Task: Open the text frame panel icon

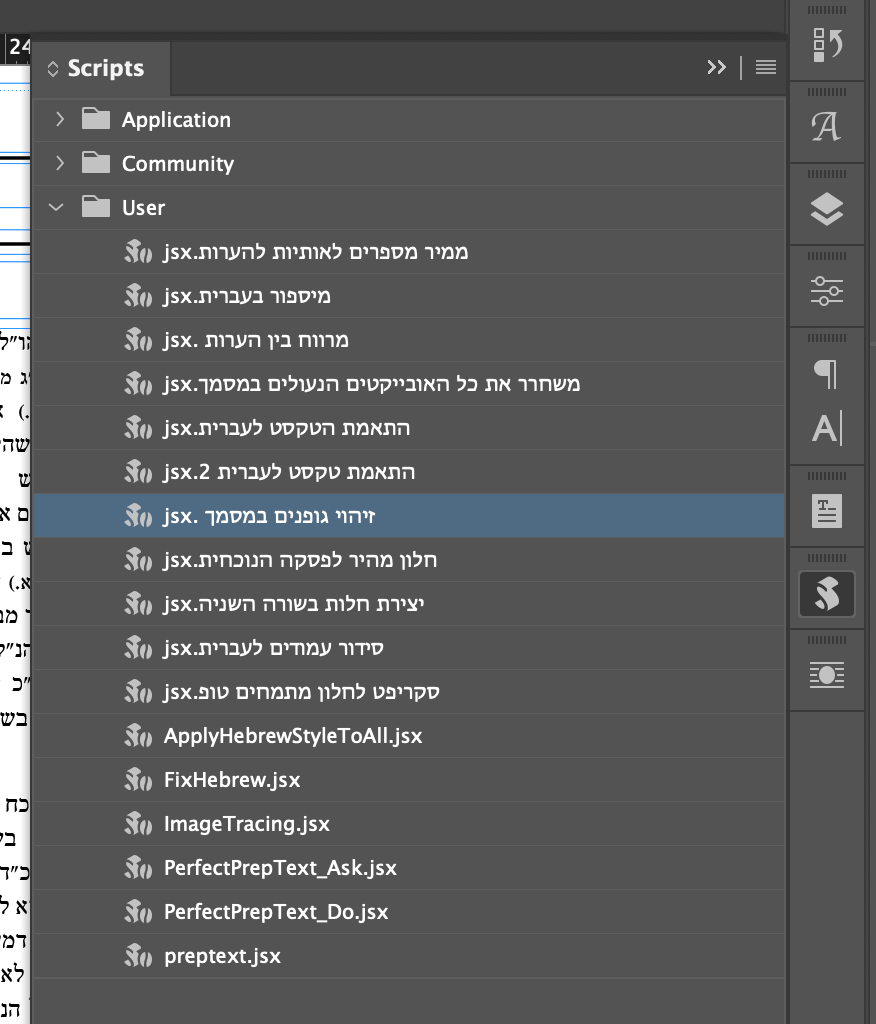Action: pos(826,511)
